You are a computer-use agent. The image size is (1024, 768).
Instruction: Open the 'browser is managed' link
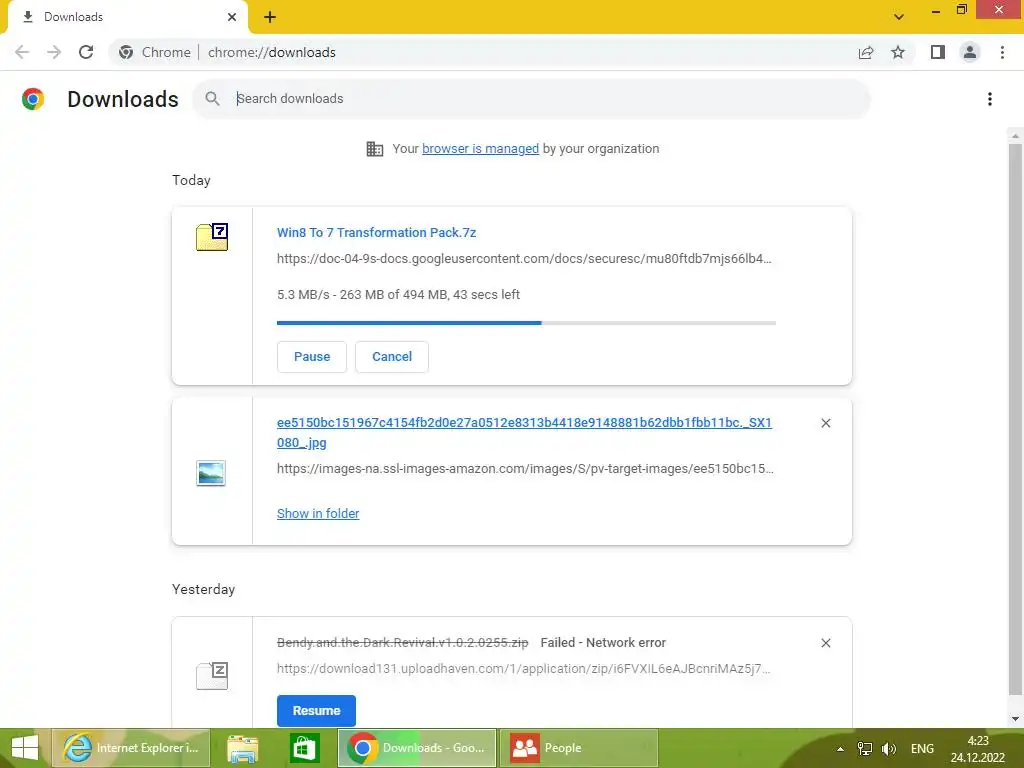481,149
